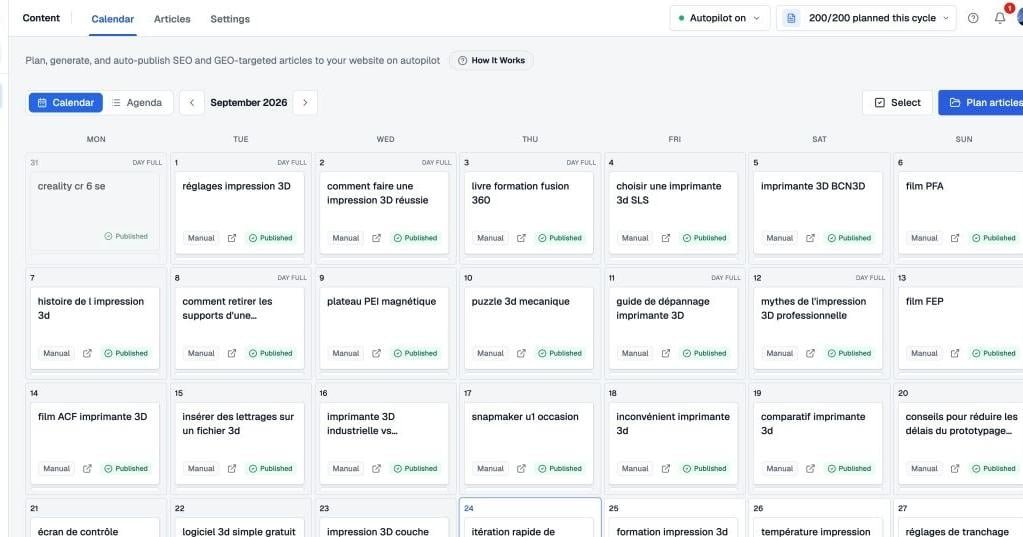Open external link for film FEP
This screenshot has height=537, width=1023.
click(955, 353)
